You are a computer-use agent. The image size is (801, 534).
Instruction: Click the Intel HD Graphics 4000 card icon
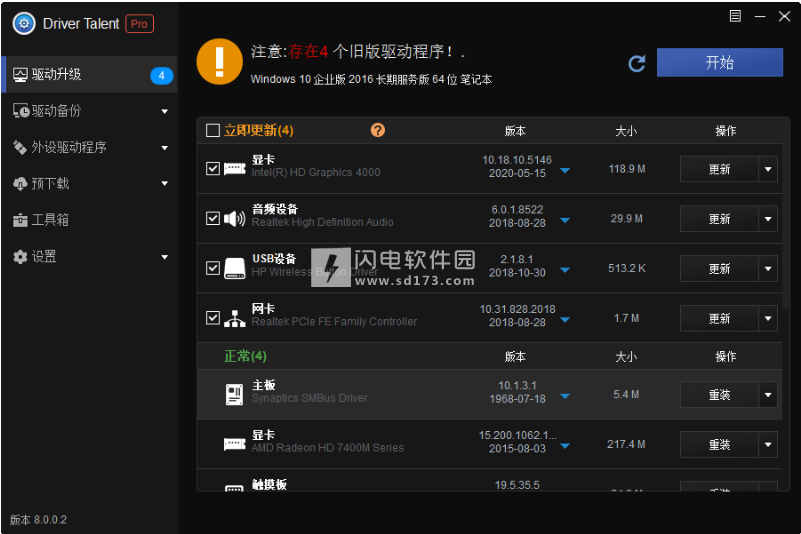coord(234,169)
